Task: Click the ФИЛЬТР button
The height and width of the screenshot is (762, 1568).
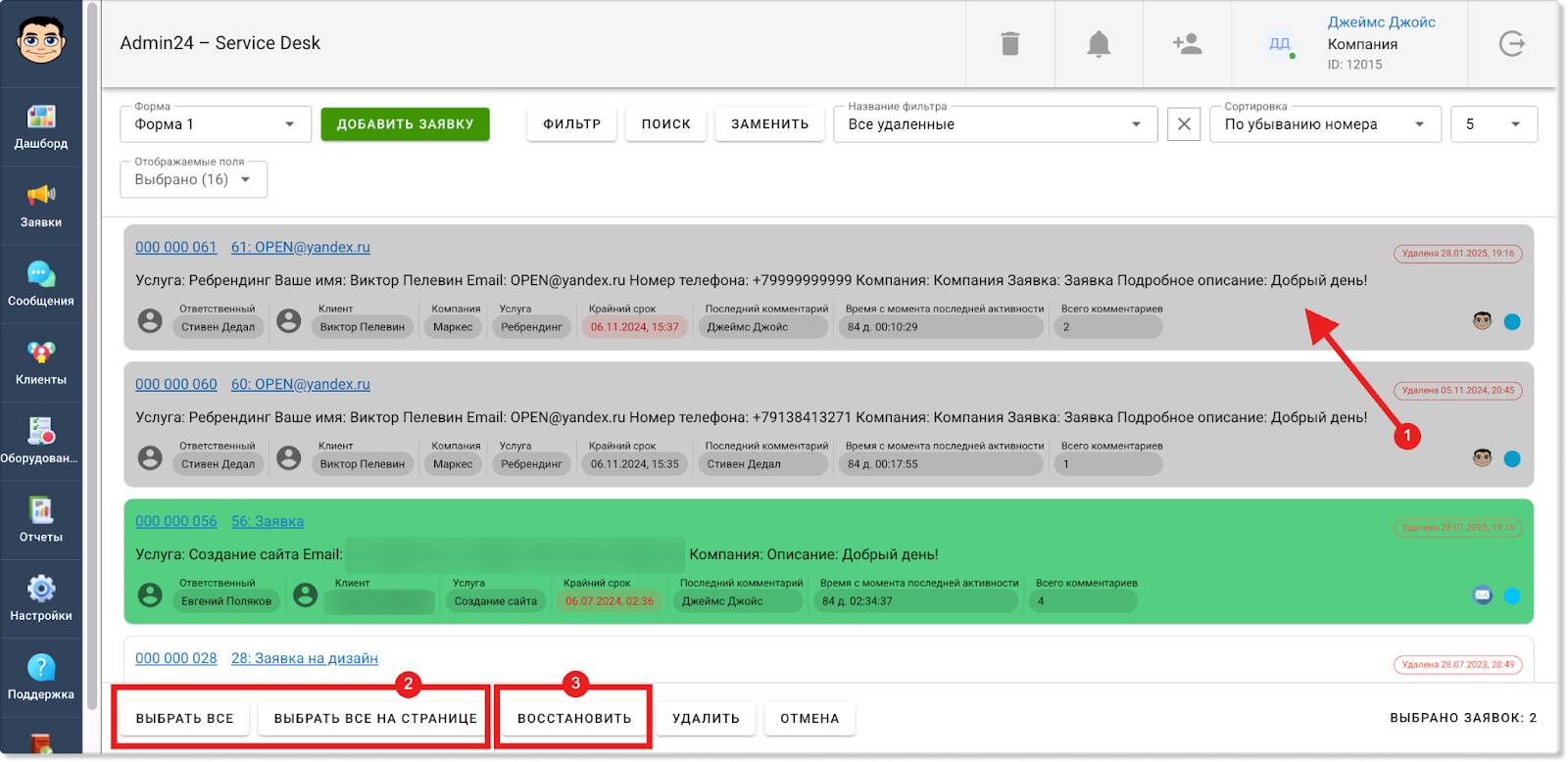Action: (x=571, y=124)
